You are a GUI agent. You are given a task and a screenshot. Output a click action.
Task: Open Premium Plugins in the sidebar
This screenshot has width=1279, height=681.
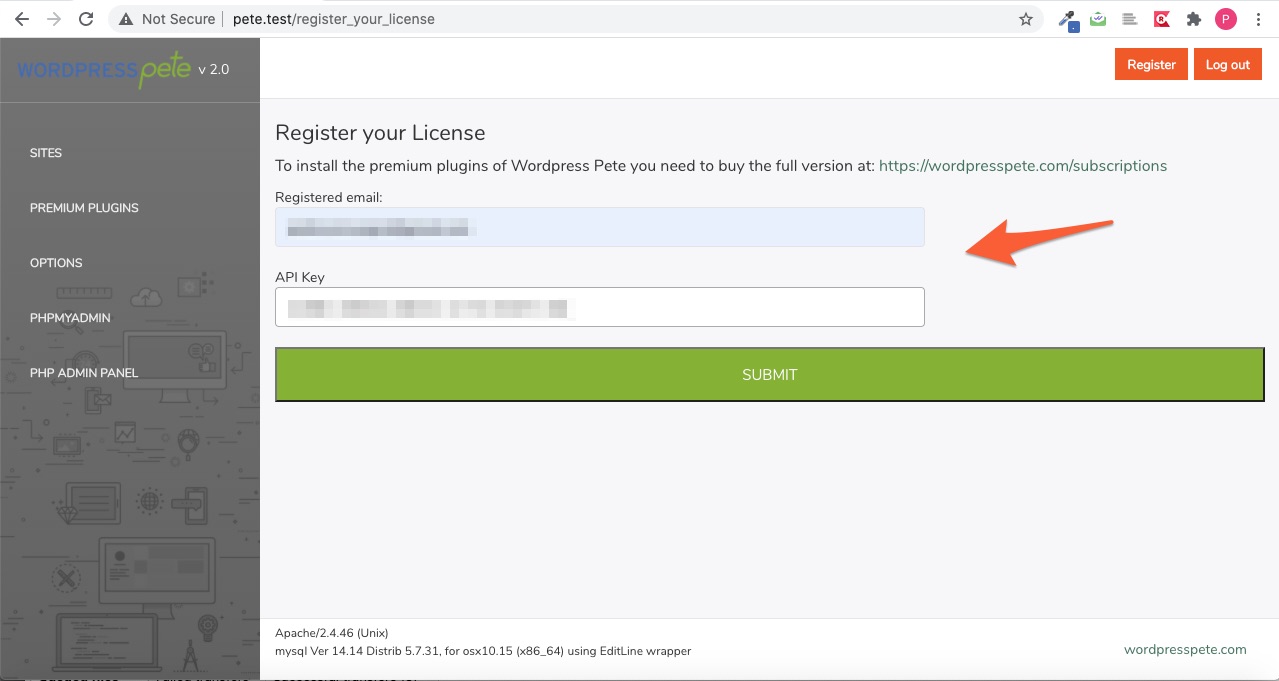click(x=84, y=208)
